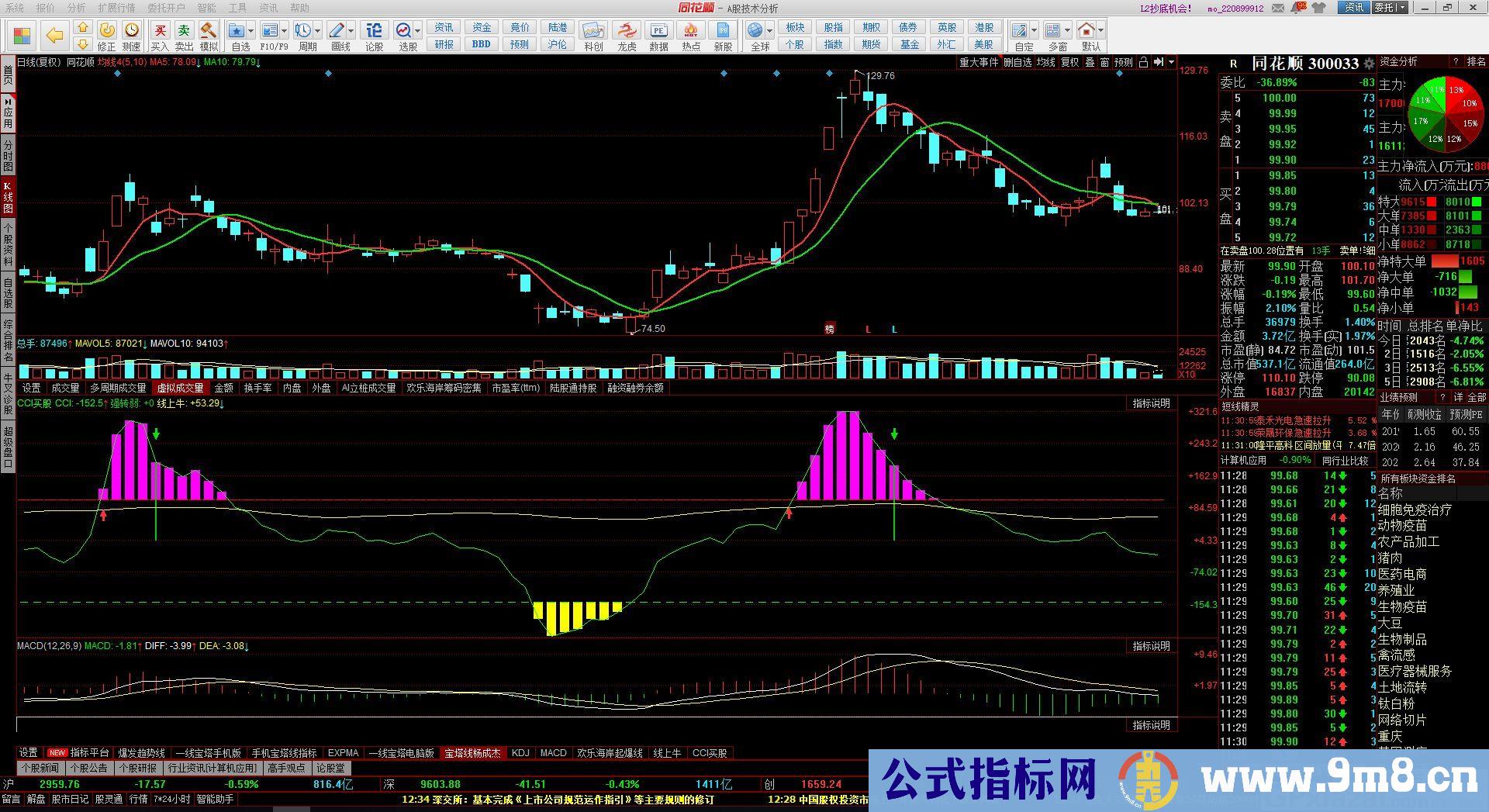This screenshot has height=812, width=1489.
Task: Expand the 画线 drawing tools dropdown arrow
Action: [351, 31]
